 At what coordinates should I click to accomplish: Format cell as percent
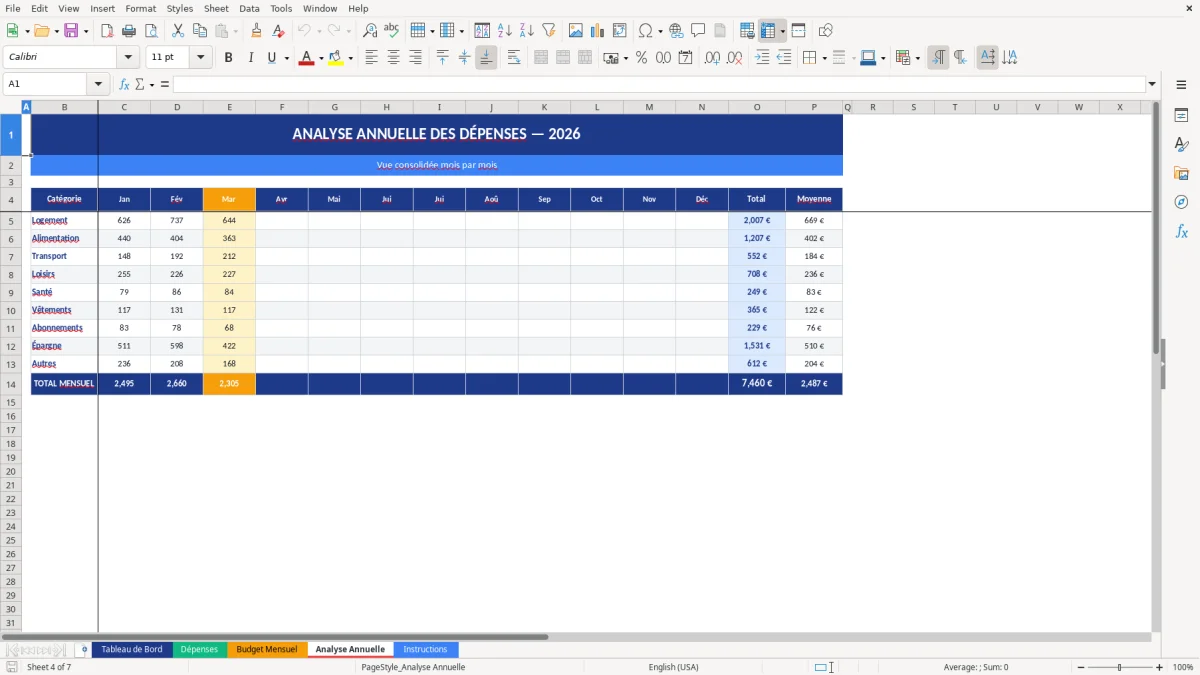pos(642,58)
